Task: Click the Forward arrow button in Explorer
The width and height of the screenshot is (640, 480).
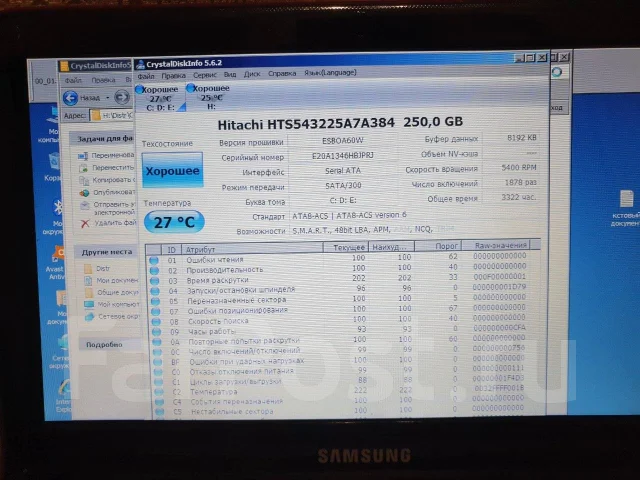Action: click(x=121, y=97)
